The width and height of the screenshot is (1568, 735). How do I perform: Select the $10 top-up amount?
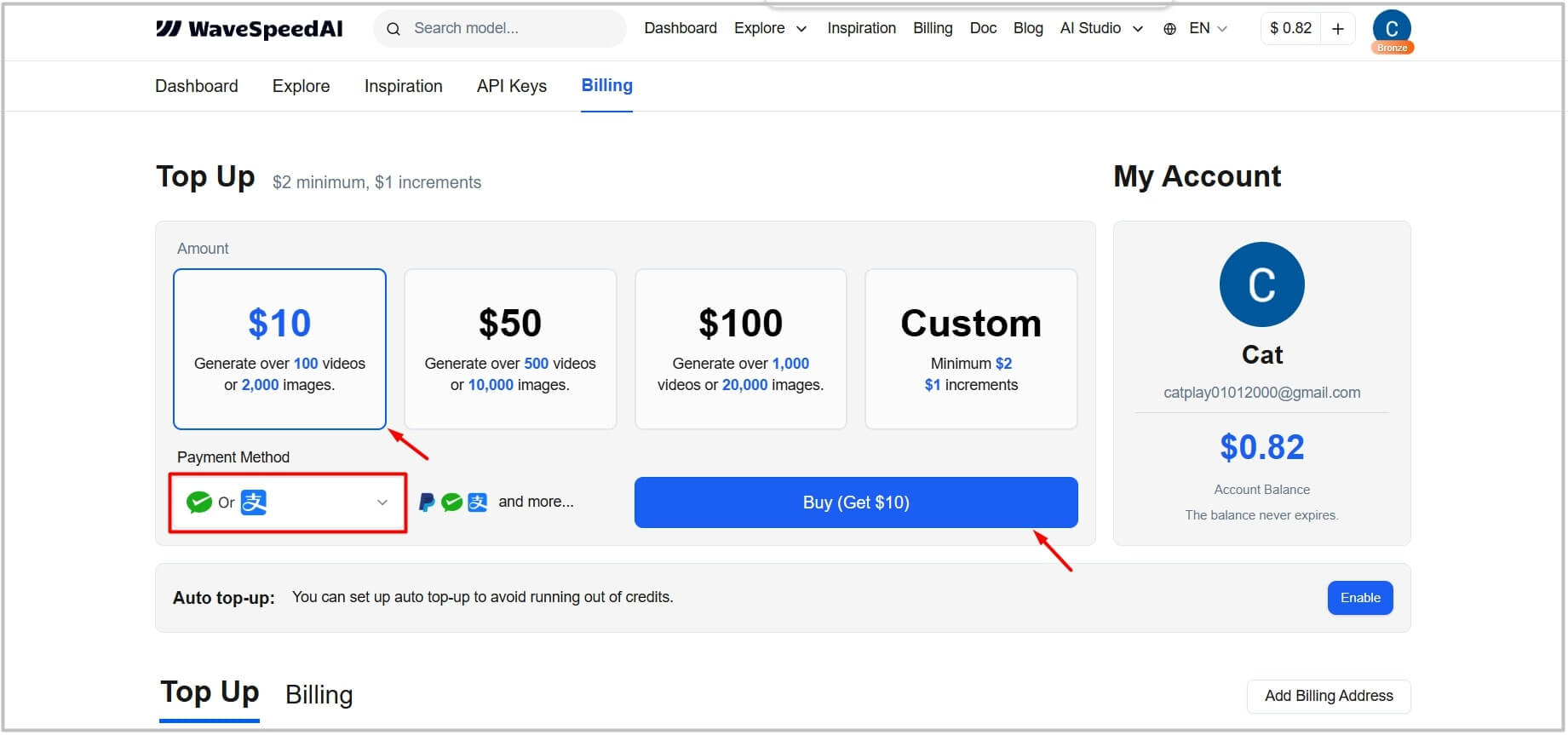pyautogui.click(x=279, y=349)
